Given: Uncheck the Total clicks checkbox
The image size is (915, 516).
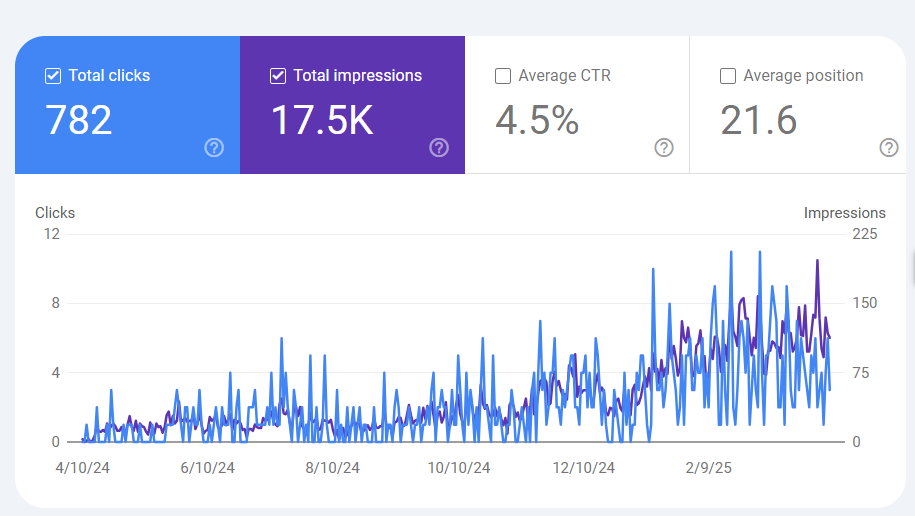Looking at the screenshot, I should pyautogui.click(x=54, y=76).
